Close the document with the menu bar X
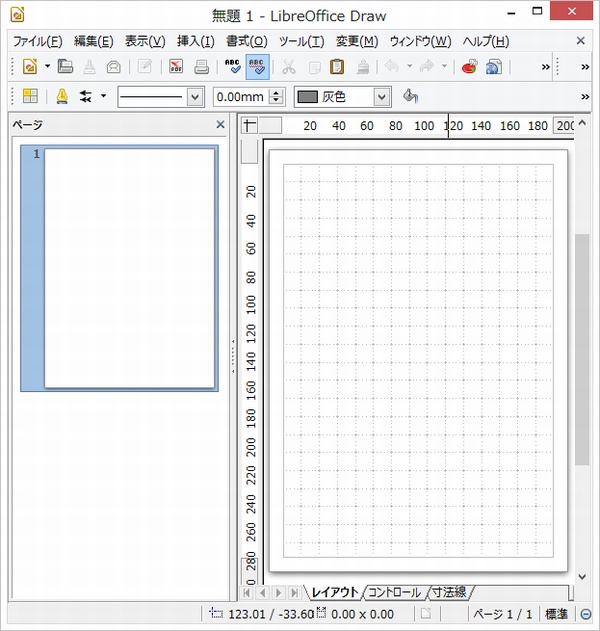This screenshot has width=600, height=631. pyautogui.click(x=580, y=41)
